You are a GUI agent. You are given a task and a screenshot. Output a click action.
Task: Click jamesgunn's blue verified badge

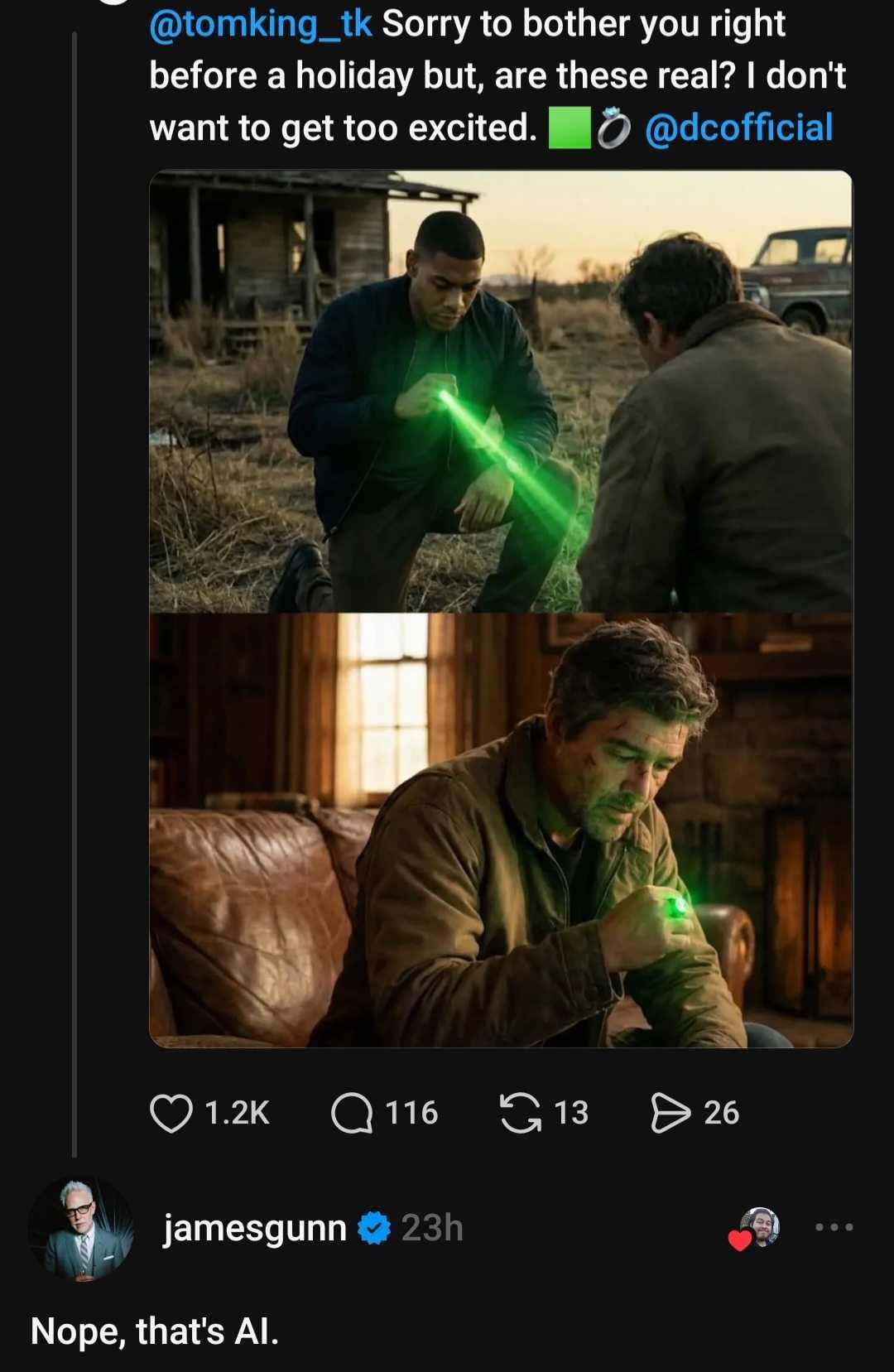coord(374,1227)
